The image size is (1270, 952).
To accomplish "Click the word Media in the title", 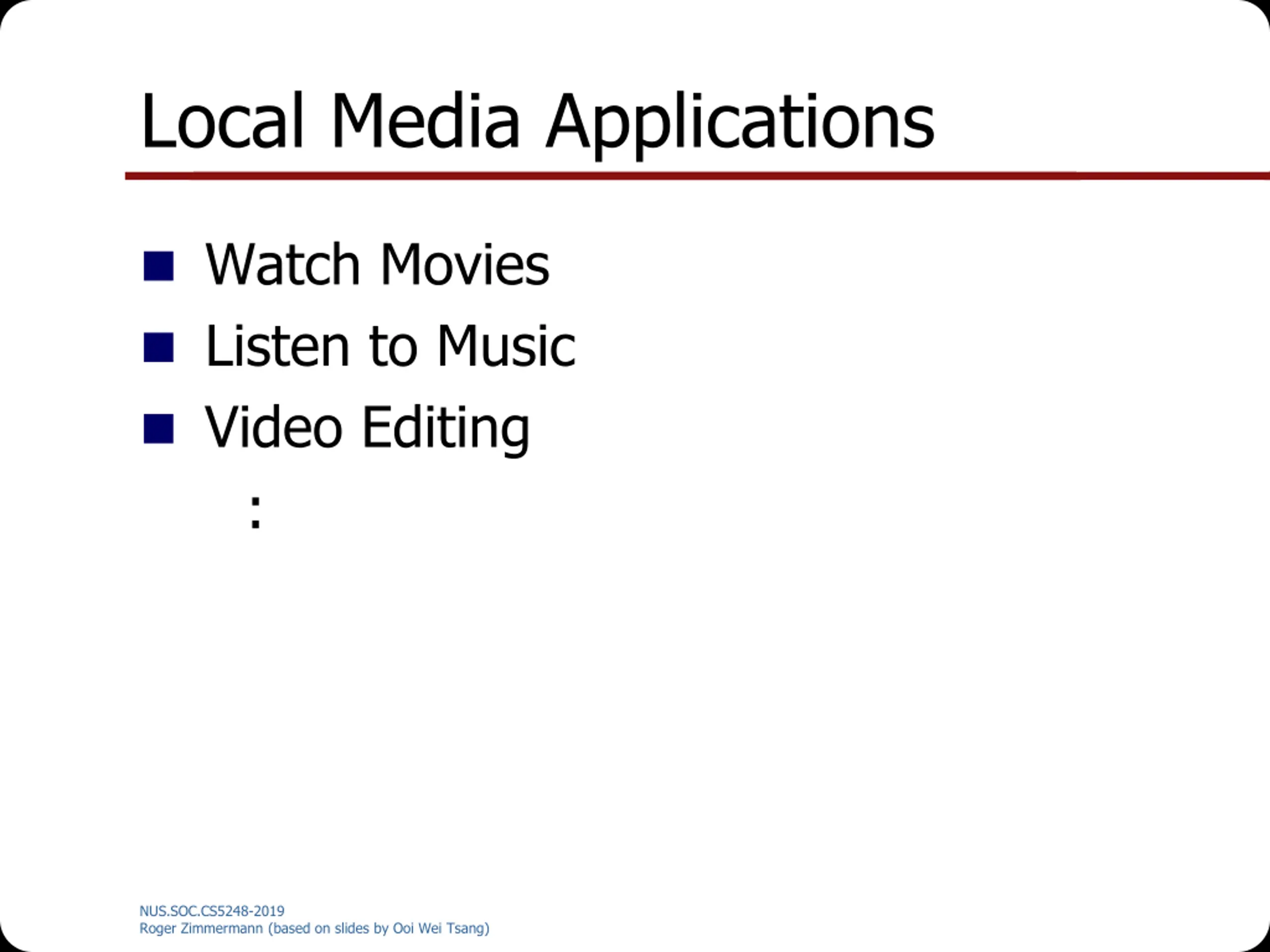I will click(426, 121).
